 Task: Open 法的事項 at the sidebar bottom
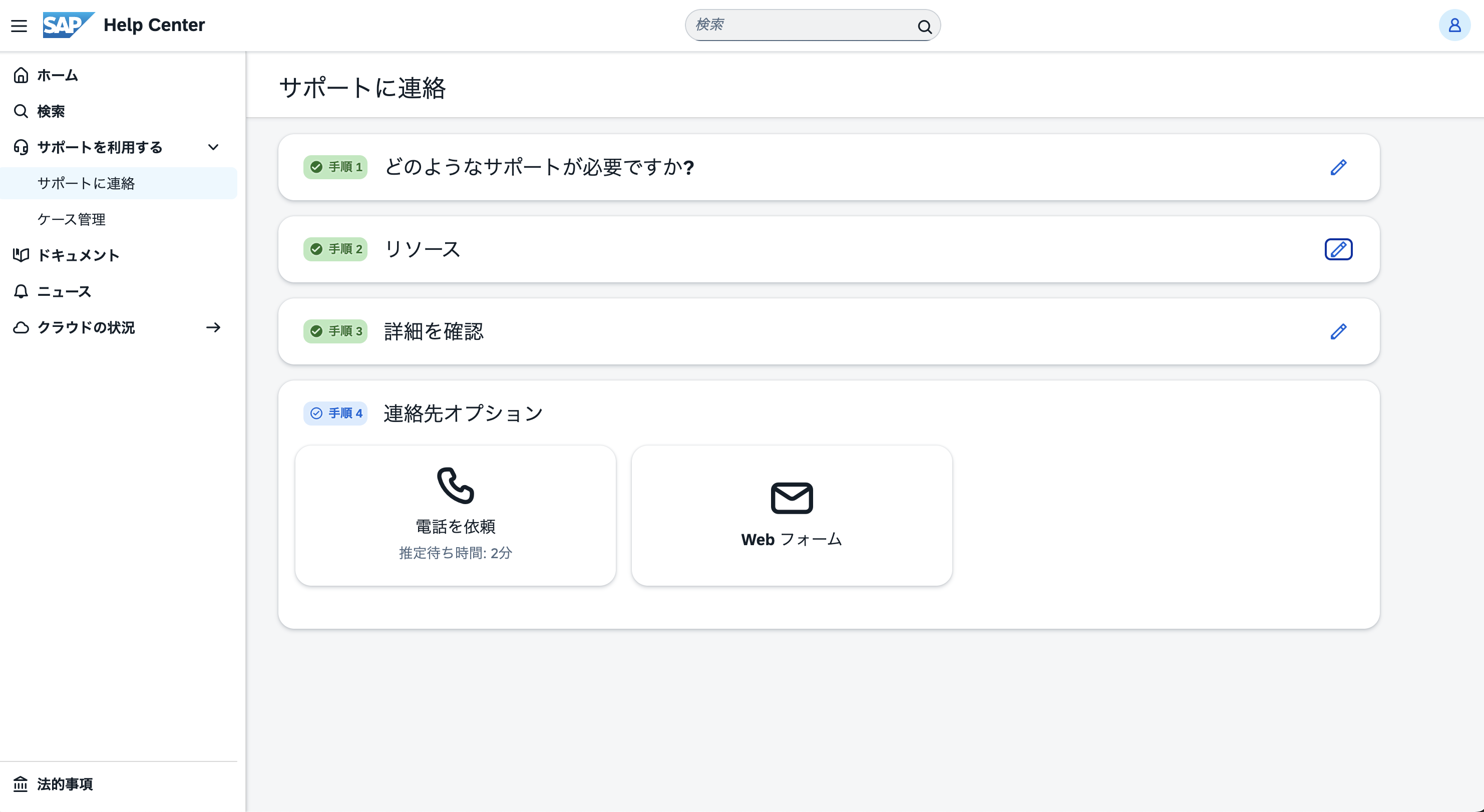[x=65, y=784]
